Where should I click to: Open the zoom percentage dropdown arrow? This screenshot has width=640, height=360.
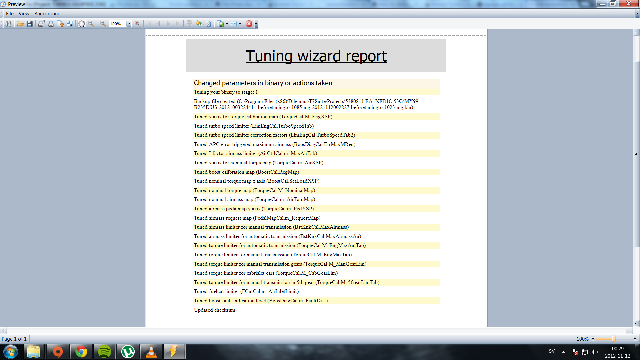tap(129, 24)
